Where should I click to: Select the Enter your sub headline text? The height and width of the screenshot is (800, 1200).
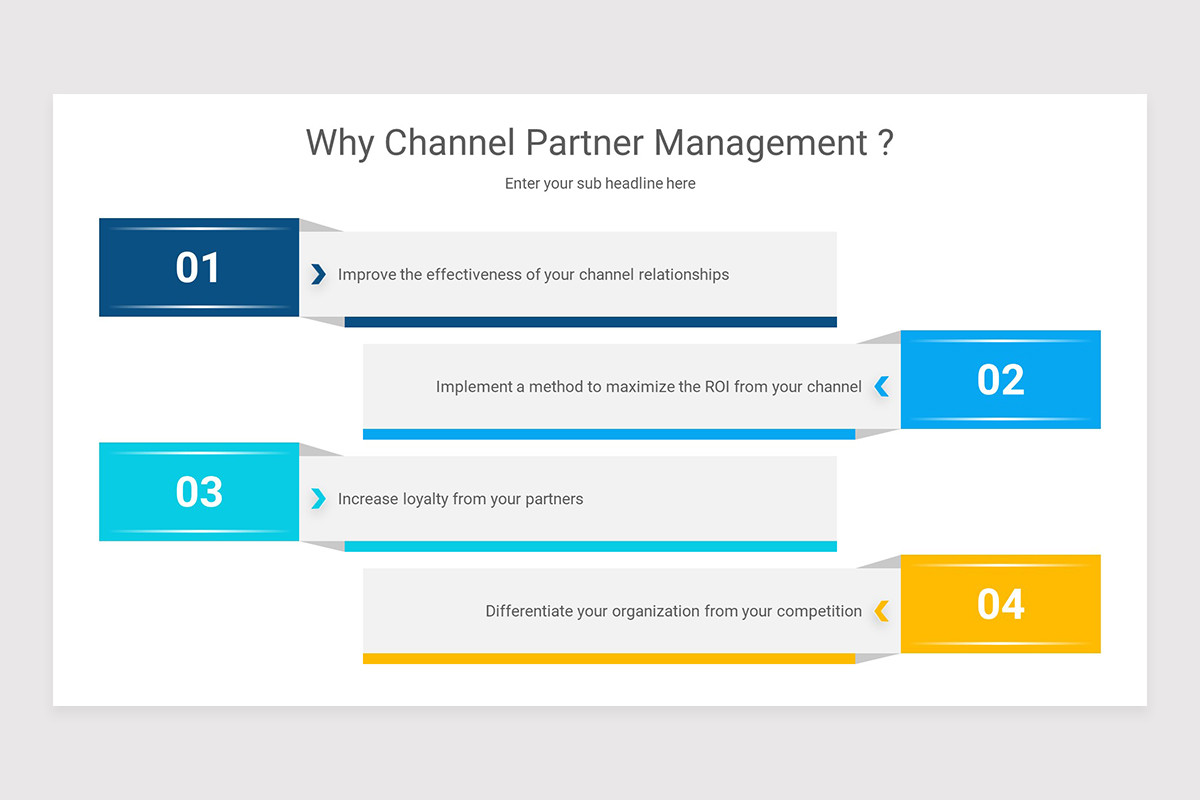click(600, 183)
